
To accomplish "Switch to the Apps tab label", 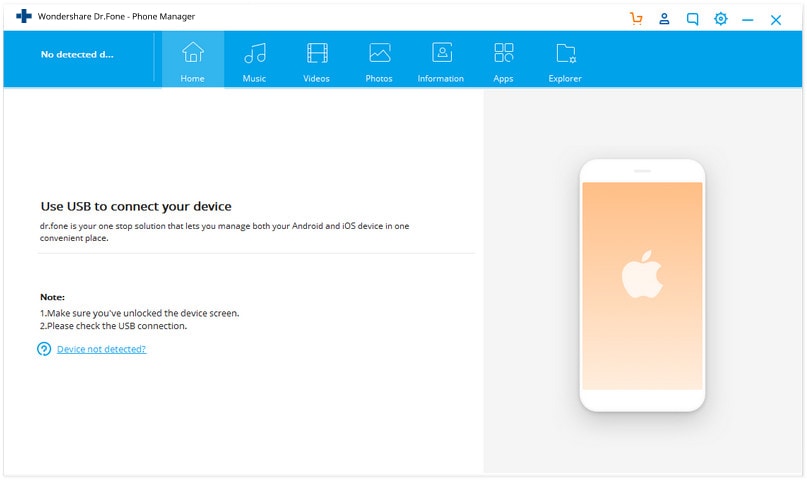I will 503,79.
